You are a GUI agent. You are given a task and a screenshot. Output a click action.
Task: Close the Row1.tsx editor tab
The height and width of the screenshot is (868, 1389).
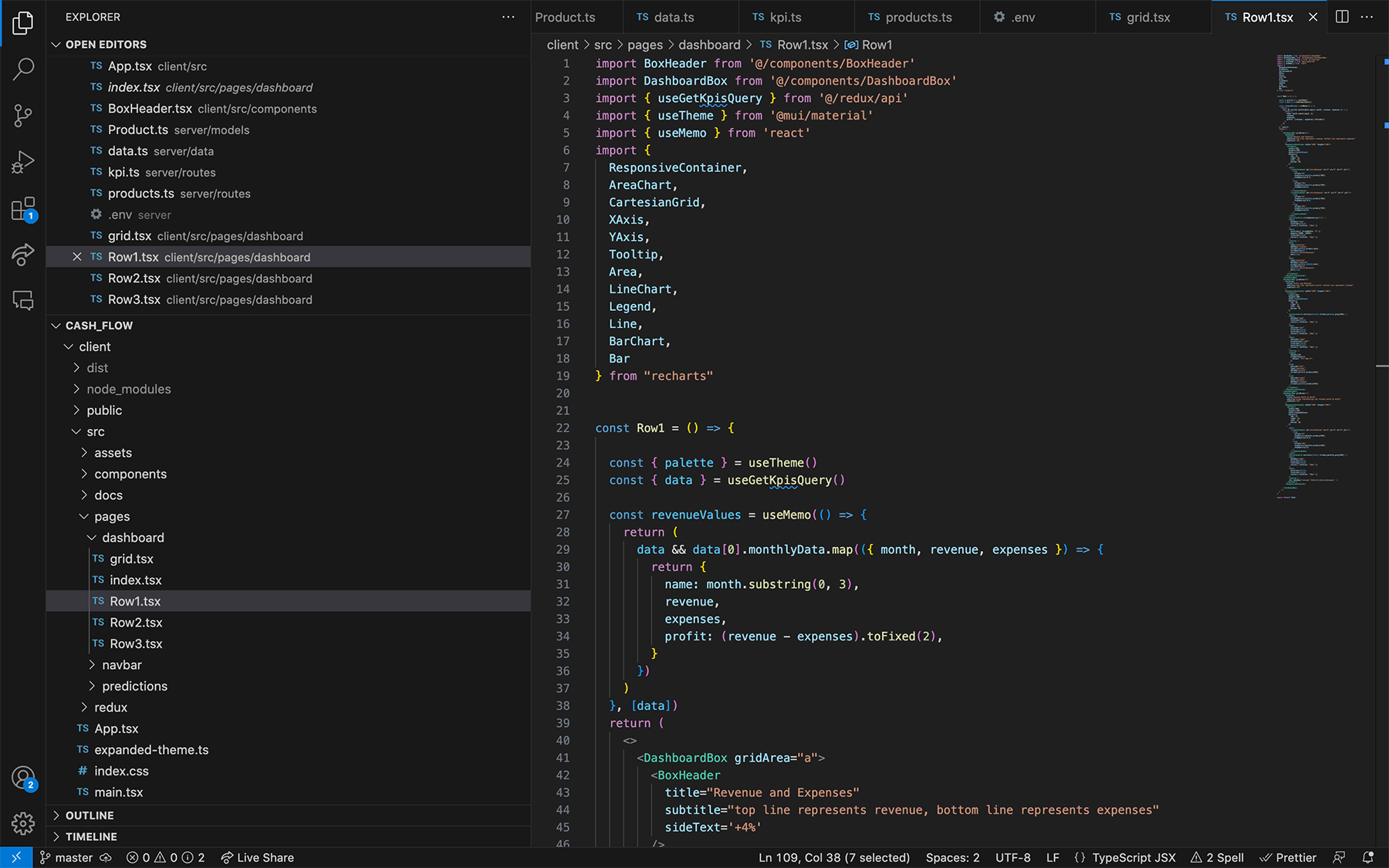(1313, 17)
